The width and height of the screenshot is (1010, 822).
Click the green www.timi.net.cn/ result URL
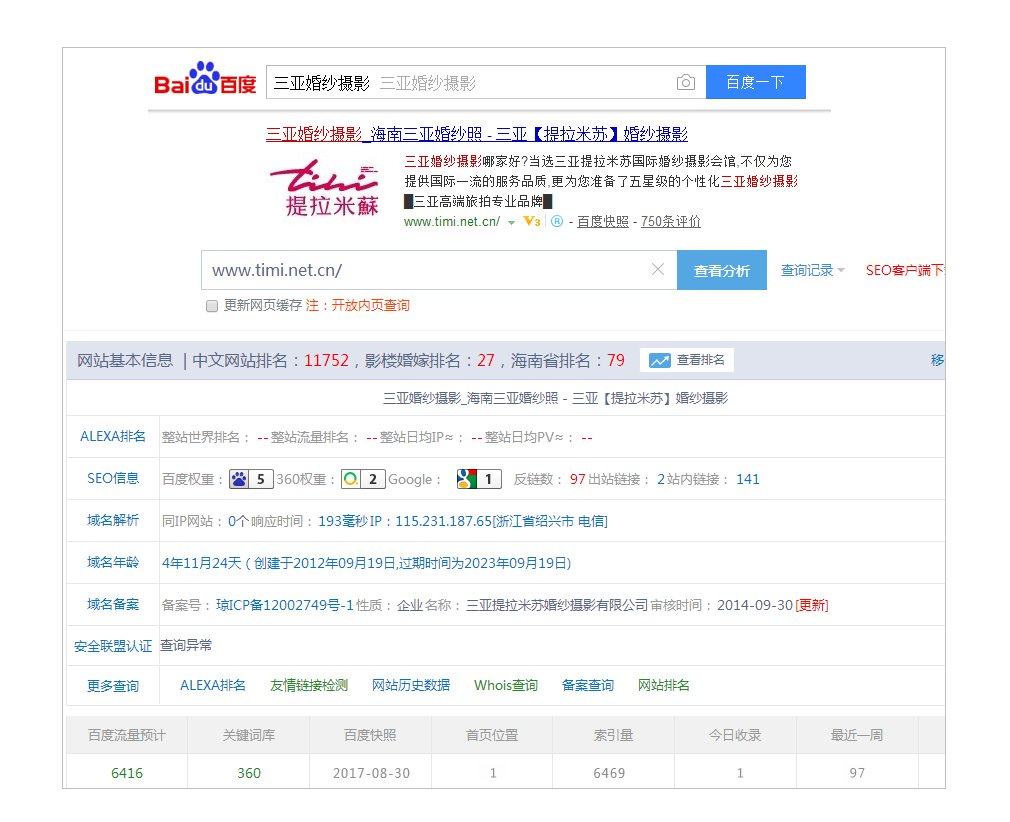[x=452, y=222]
